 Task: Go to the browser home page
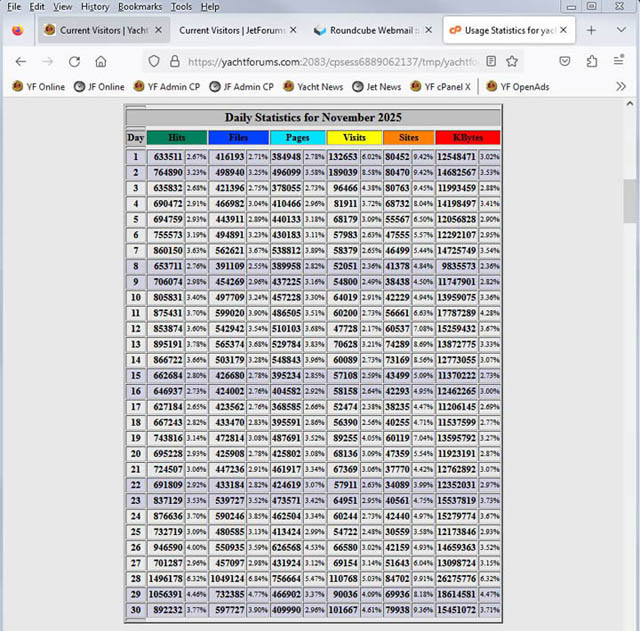(x=101, y=61)
